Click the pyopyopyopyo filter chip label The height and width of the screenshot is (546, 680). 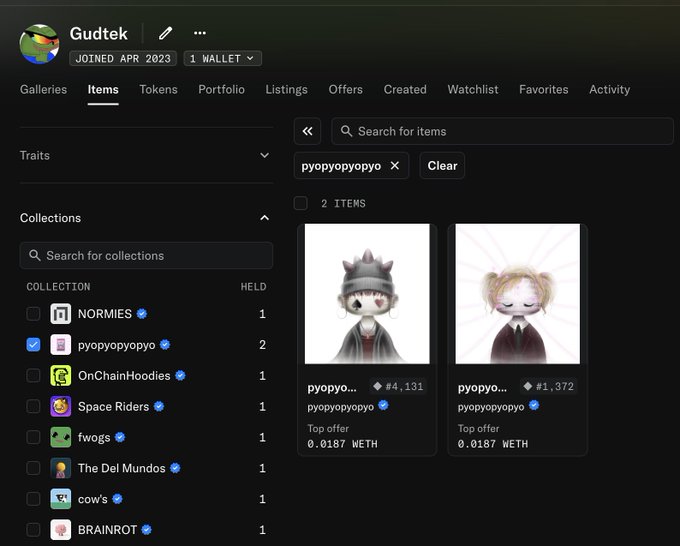pos(341,166)
